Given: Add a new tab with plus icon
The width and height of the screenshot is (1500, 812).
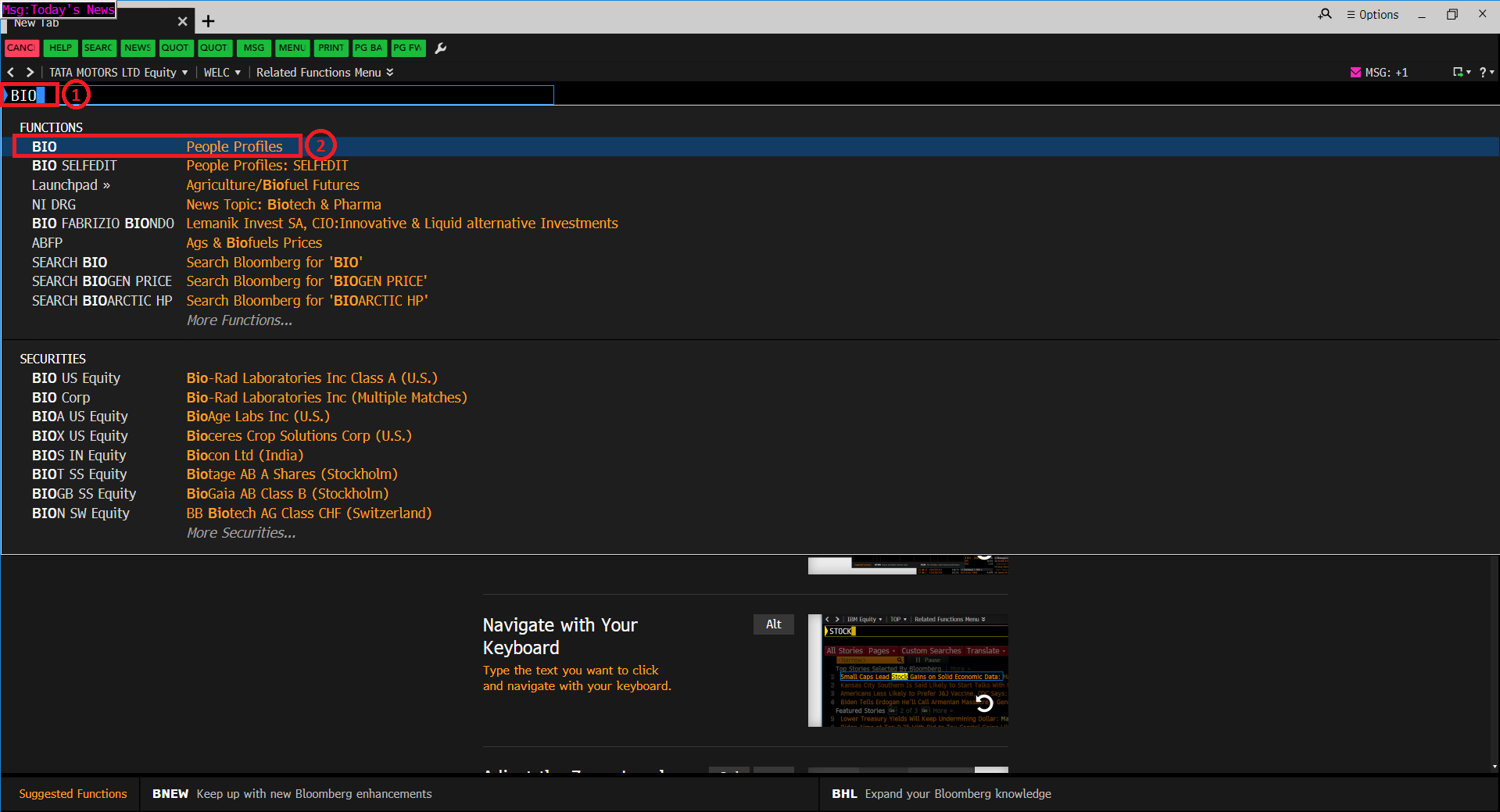Looking at the screenshot, I should click(x=208, y=21).
